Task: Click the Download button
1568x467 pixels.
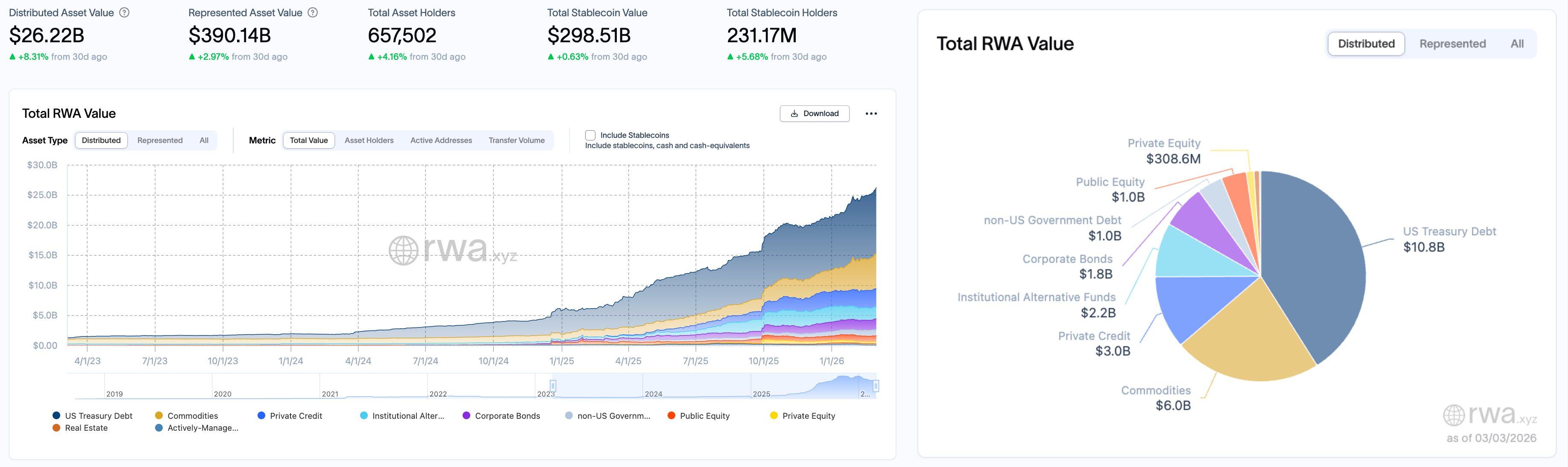Action: 815,113
